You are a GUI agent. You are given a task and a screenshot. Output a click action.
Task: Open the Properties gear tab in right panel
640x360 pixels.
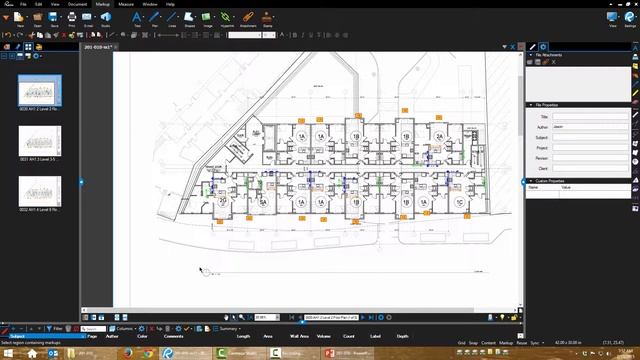[543, 47]
